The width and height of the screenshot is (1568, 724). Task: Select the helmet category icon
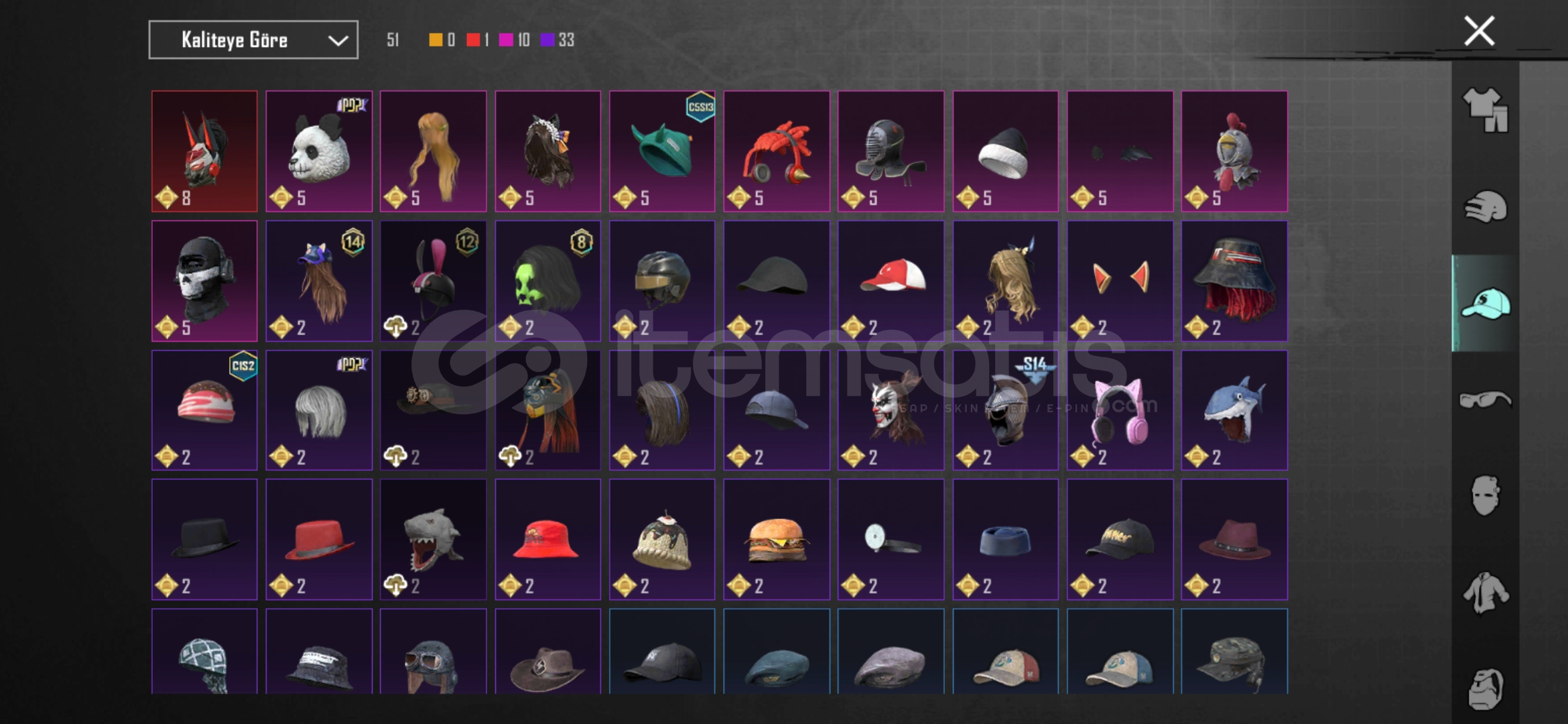pyautogui.click(x=1485, y=207)
